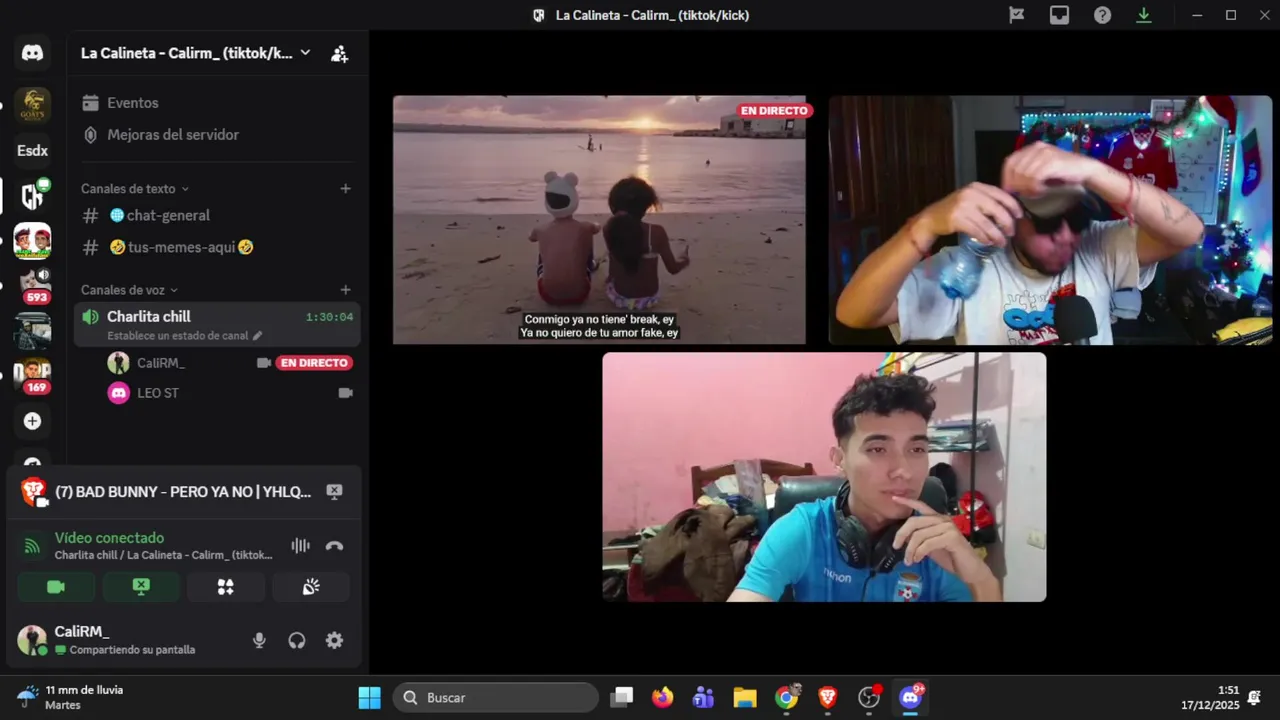The image size is (1280, 720).
Task: Open Discord direct messages home icon
Action: pos(32,53)
